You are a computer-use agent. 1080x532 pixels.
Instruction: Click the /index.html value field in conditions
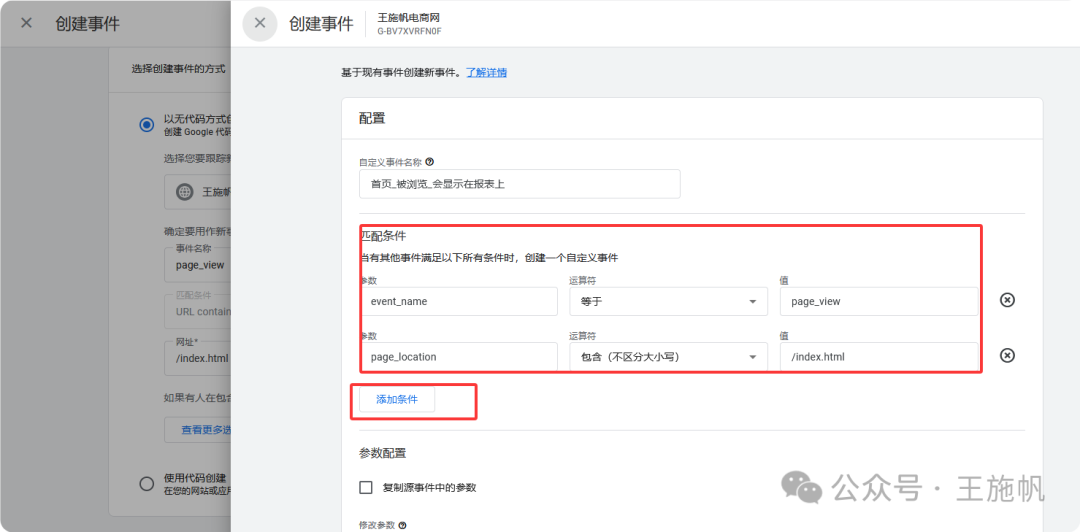(x=879, y=357)
